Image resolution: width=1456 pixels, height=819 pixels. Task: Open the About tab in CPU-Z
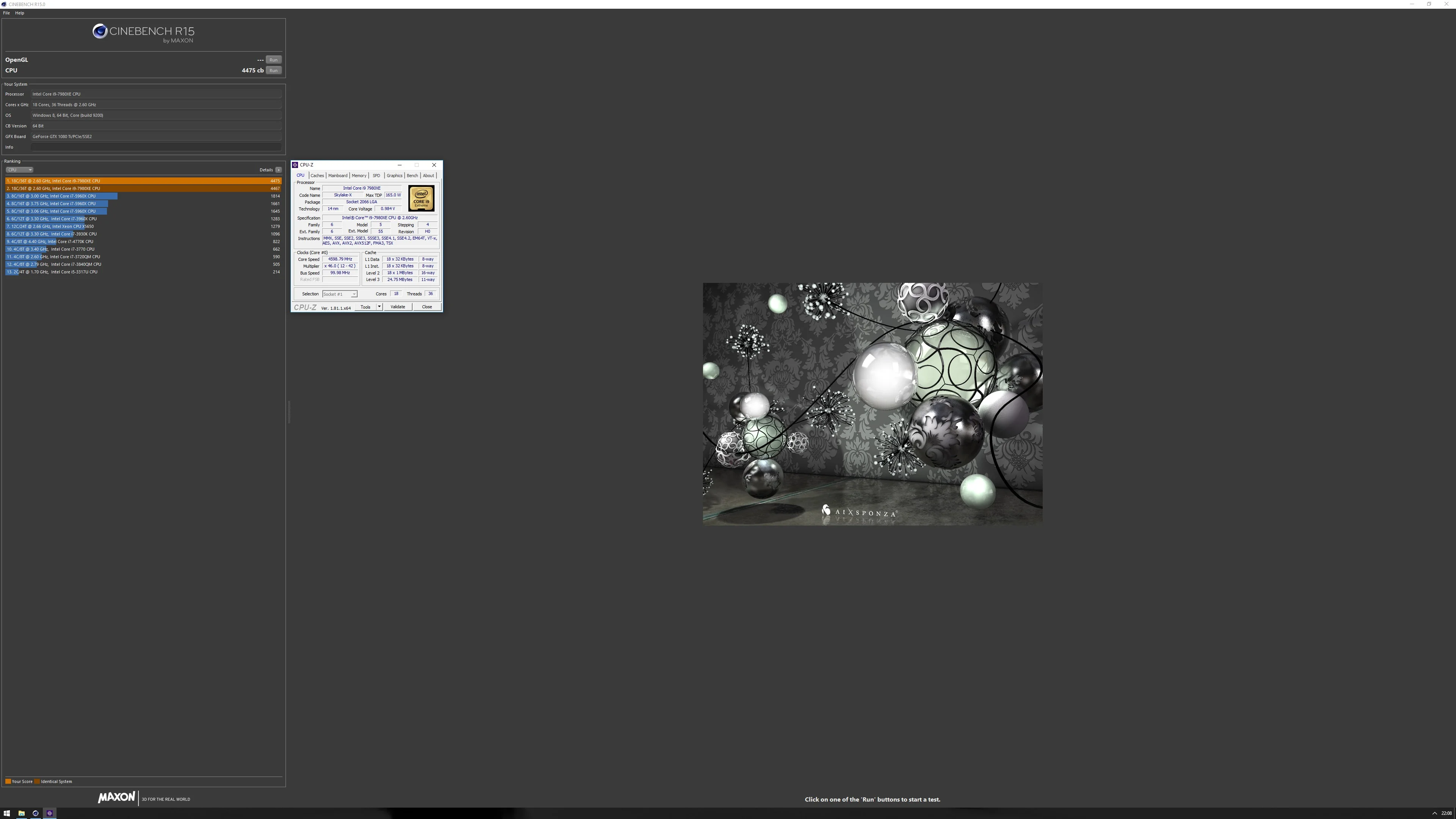coord(428,176)
